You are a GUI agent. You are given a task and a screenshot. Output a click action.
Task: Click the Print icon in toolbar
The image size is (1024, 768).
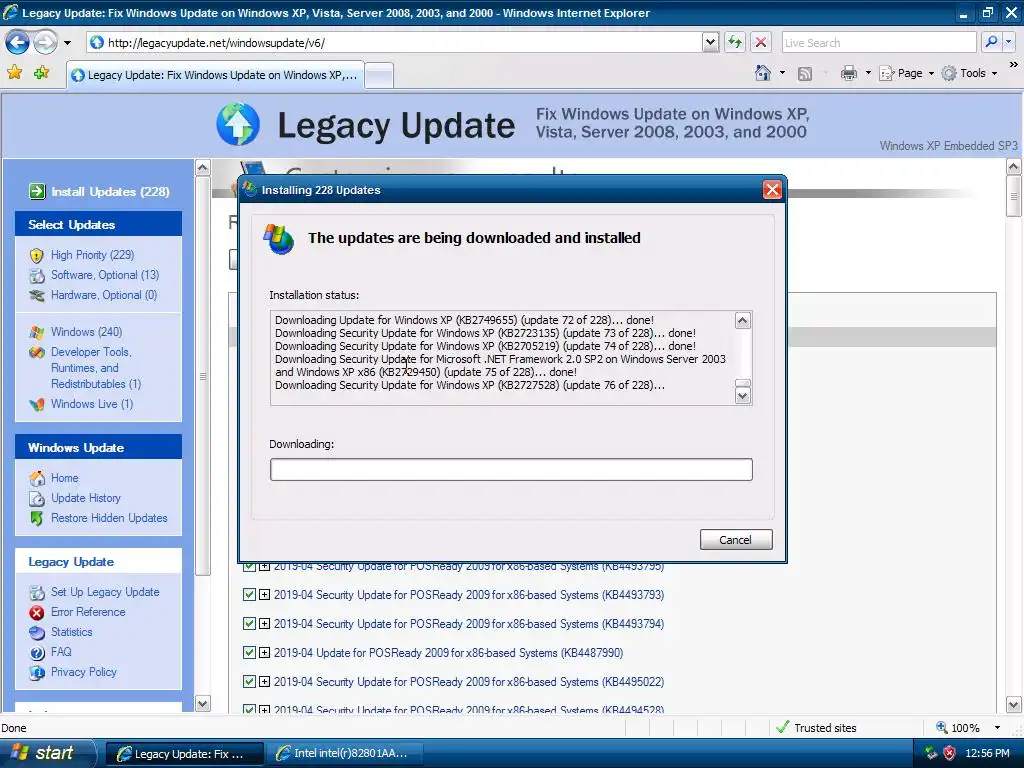pyautogui.click(x=848, y=73)
